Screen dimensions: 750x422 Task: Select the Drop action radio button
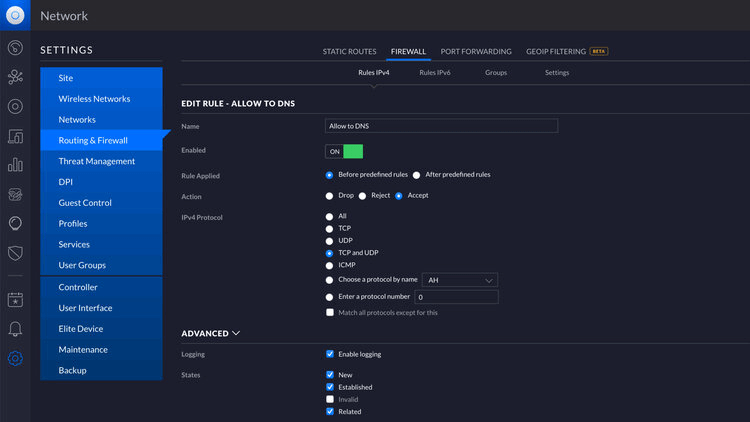tap(330, 196)
